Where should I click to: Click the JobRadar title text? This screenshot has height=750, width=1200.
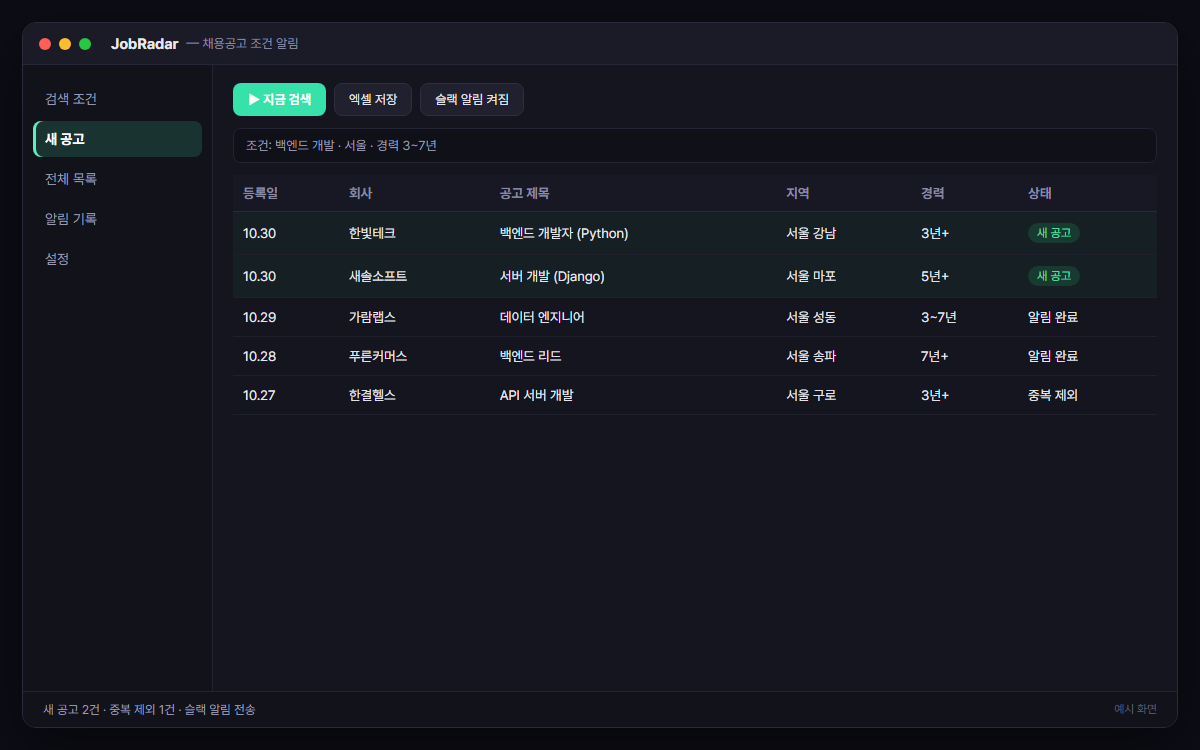pyautogui.click(x=145, y=44)
